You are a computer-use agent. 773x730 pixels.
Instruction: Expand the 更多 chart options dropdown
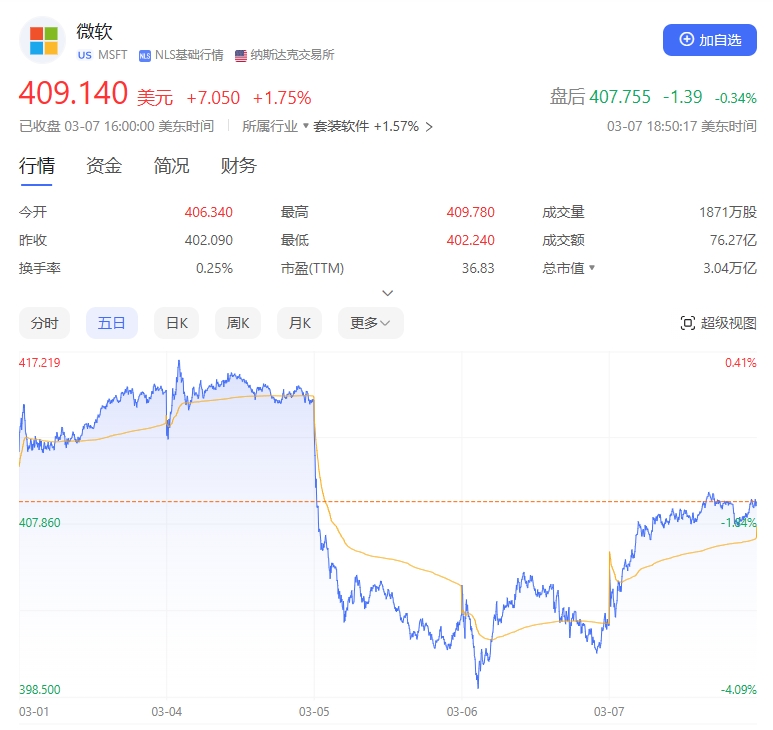coord(370,323)
